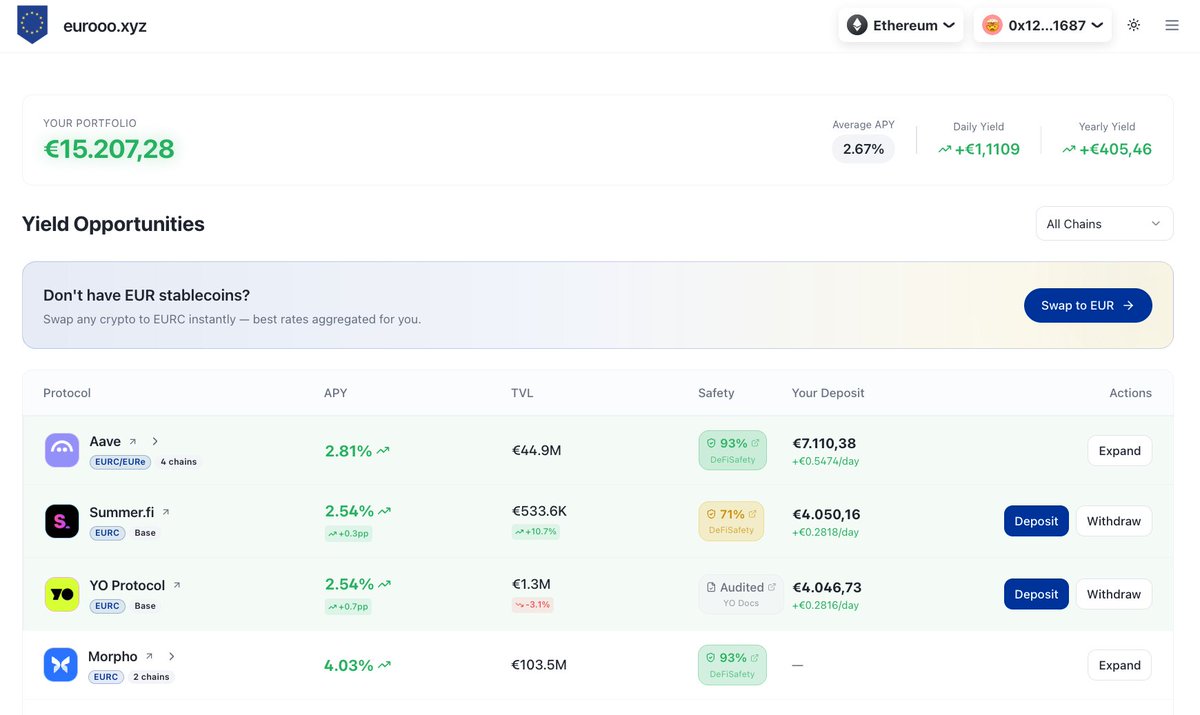
Task: Click Deposit for Summer.fi
Action: point(1036,521)
